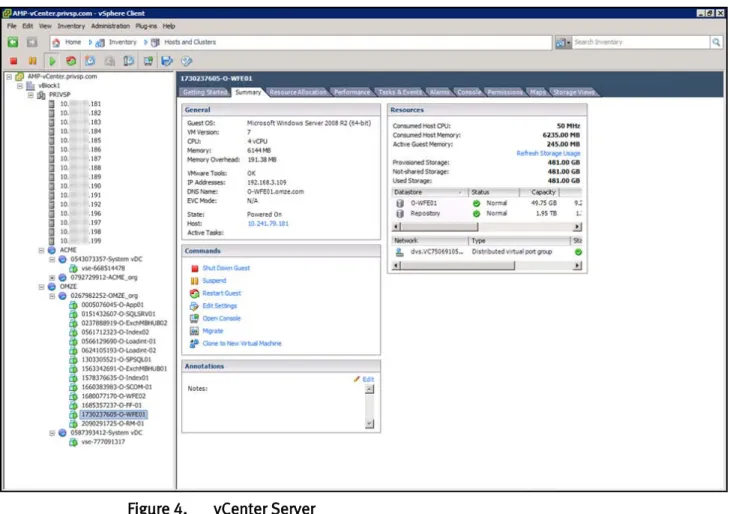Click the Notes scrollbar down arrow
Image resolution: width=730 pixels, height=514 pixels.
(x=369, y=424)
